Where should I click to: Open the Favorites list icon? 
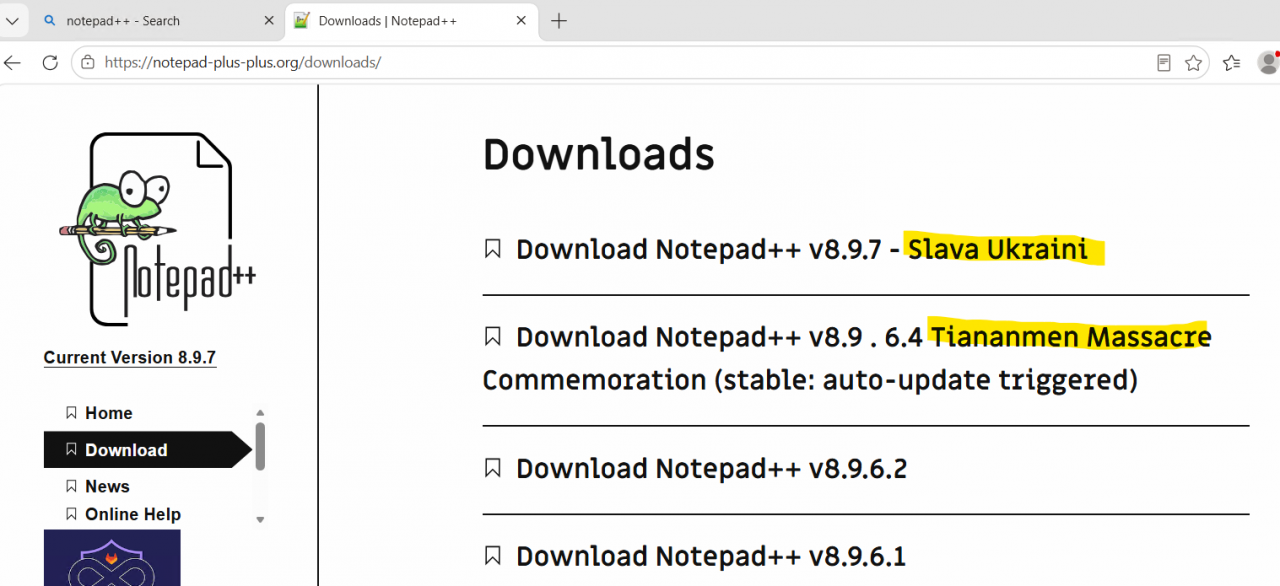pos(1231,63)
